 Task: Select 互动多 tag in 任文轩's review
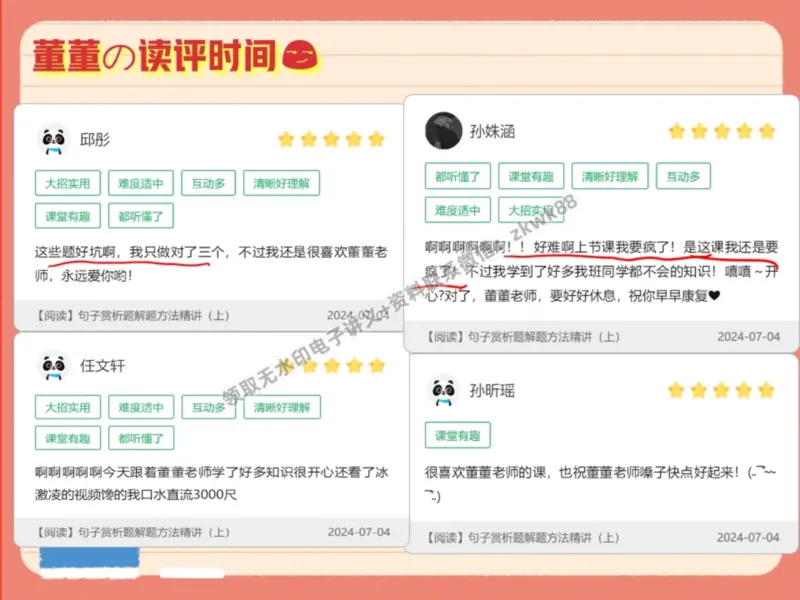pyautogui.click(x=209, y=407)
